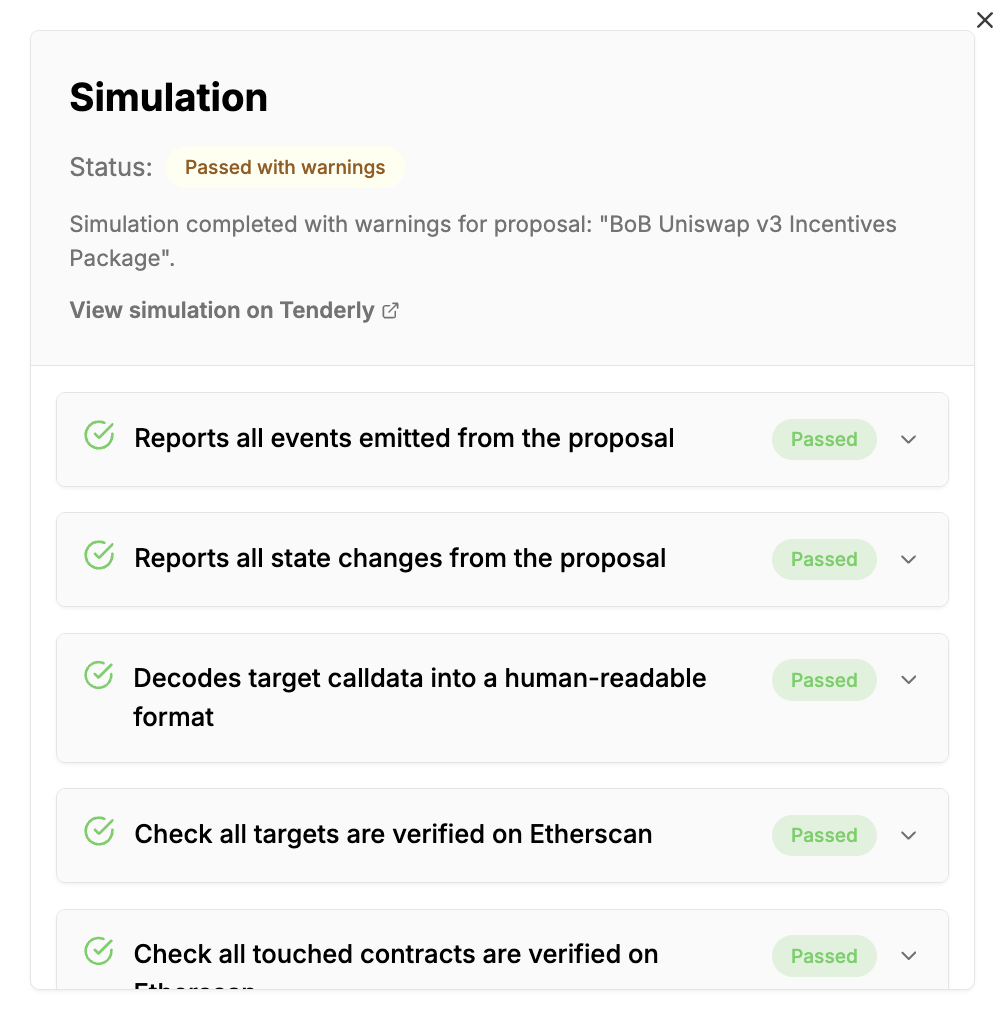Screen dimensions: 1008x1020
Task: Click the check icon beside Etherscan targets verification
Action: click(98, 831)
